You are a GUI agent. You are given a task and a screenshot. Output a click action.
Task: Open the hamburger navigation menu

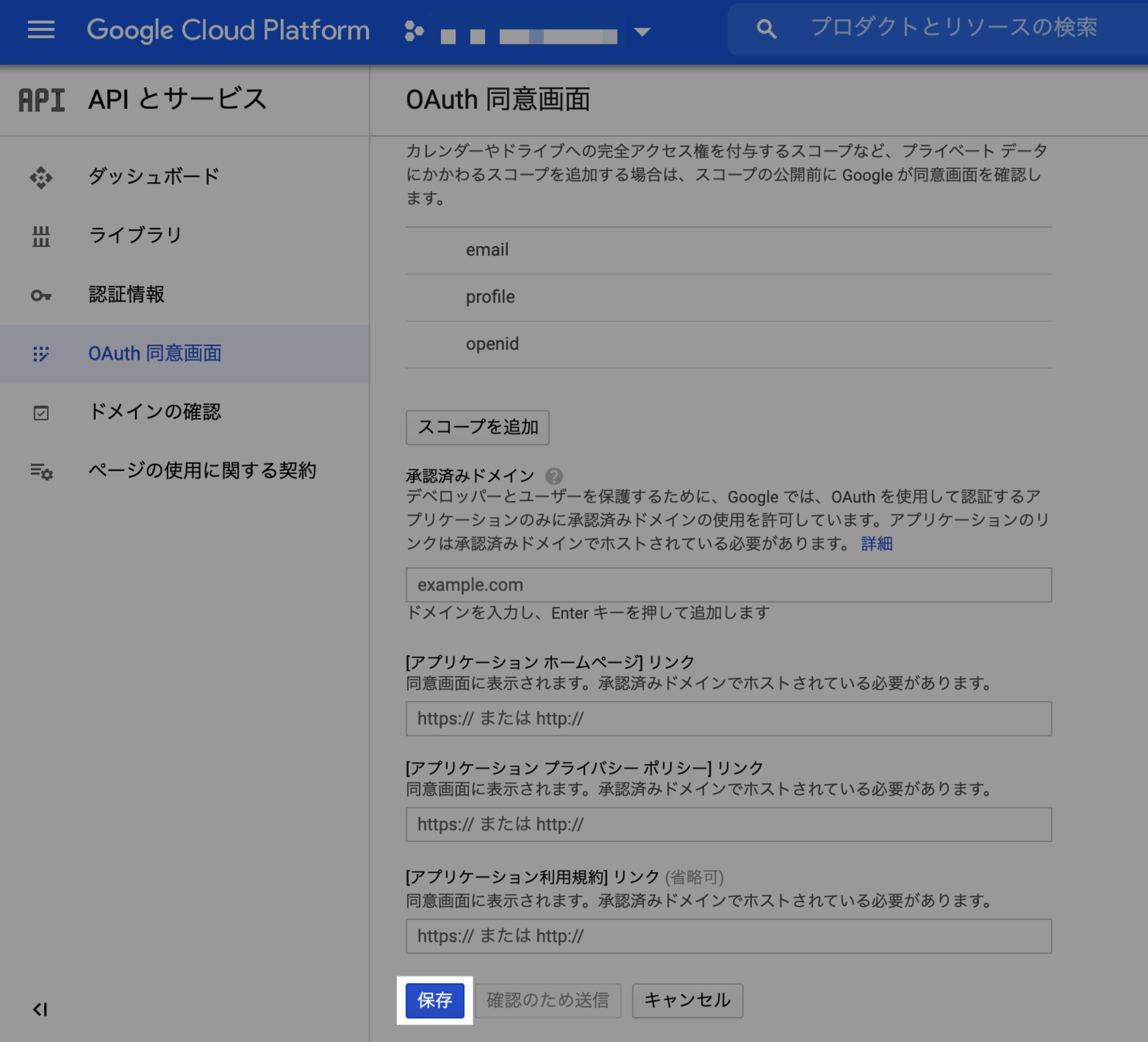tap(41, 30)
